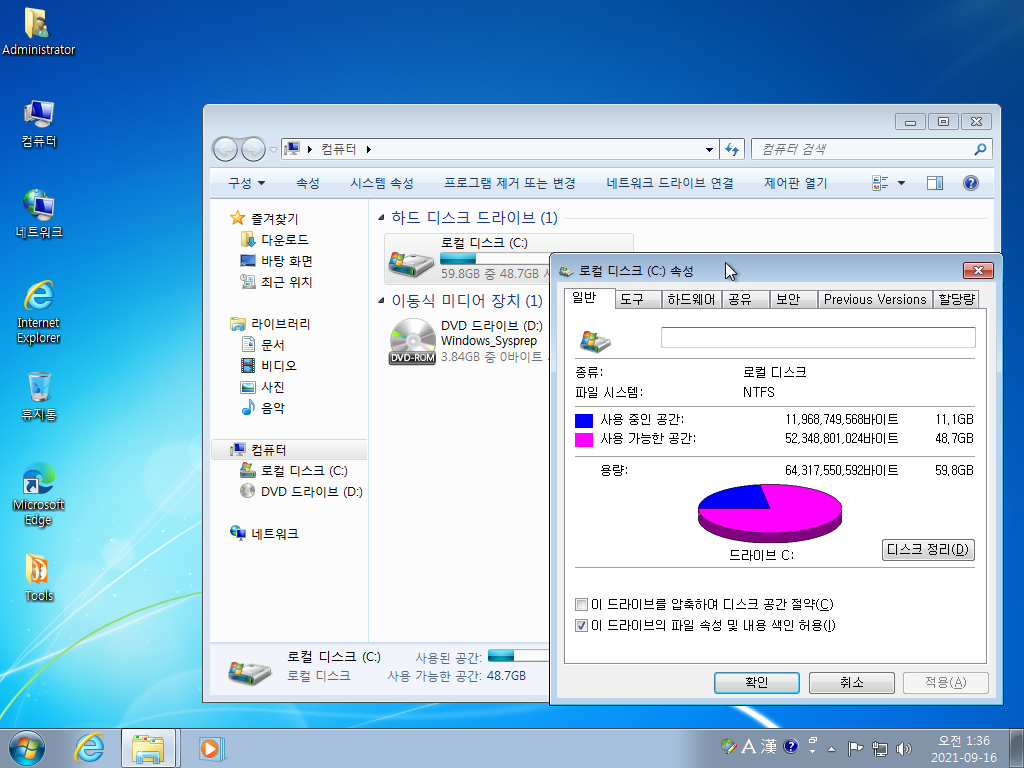Open the recent pages dropdown arrow
Screen dimensions: 1024x768
273,150
